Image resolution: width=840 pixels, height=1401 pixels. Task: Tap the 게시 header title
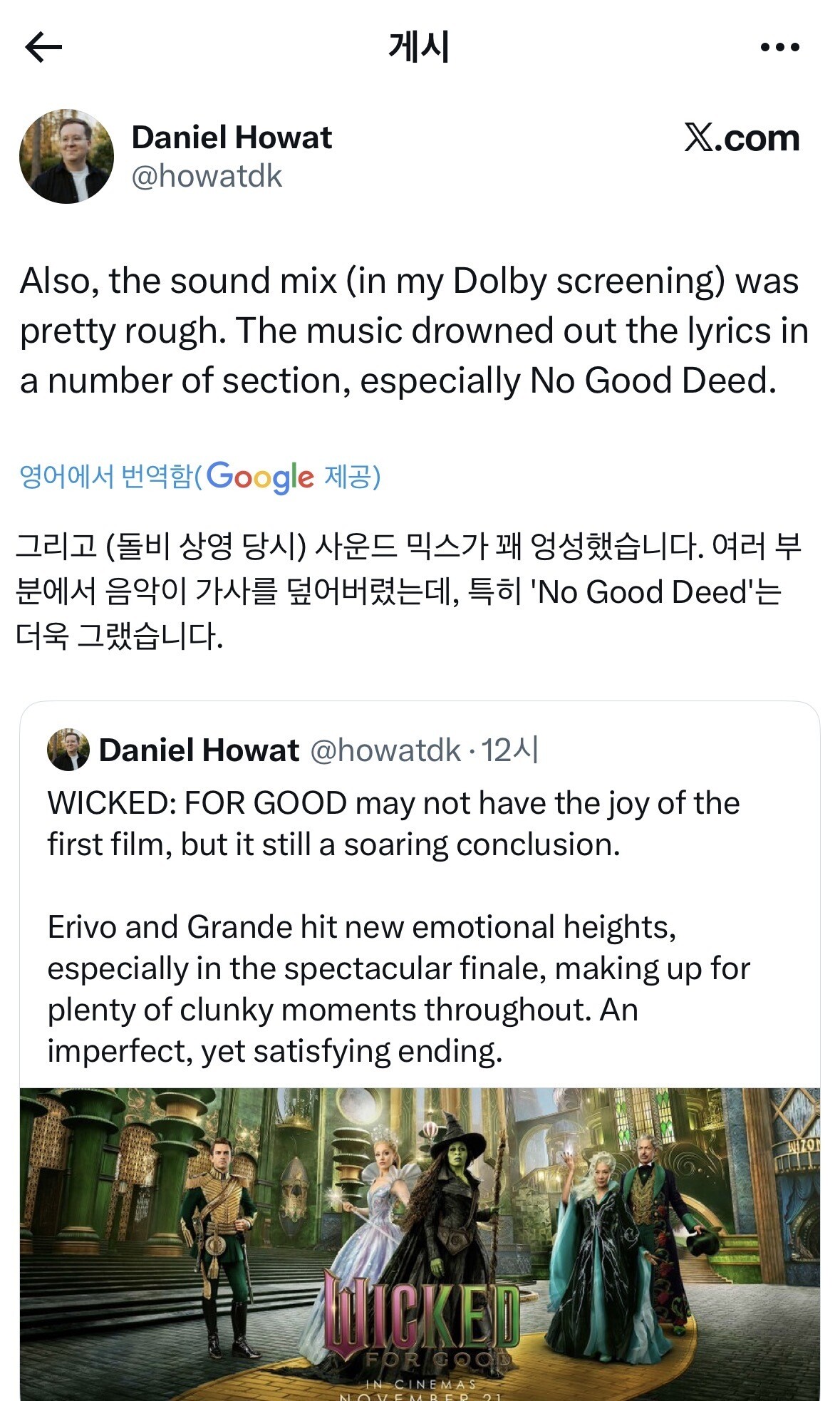(419, 48)
